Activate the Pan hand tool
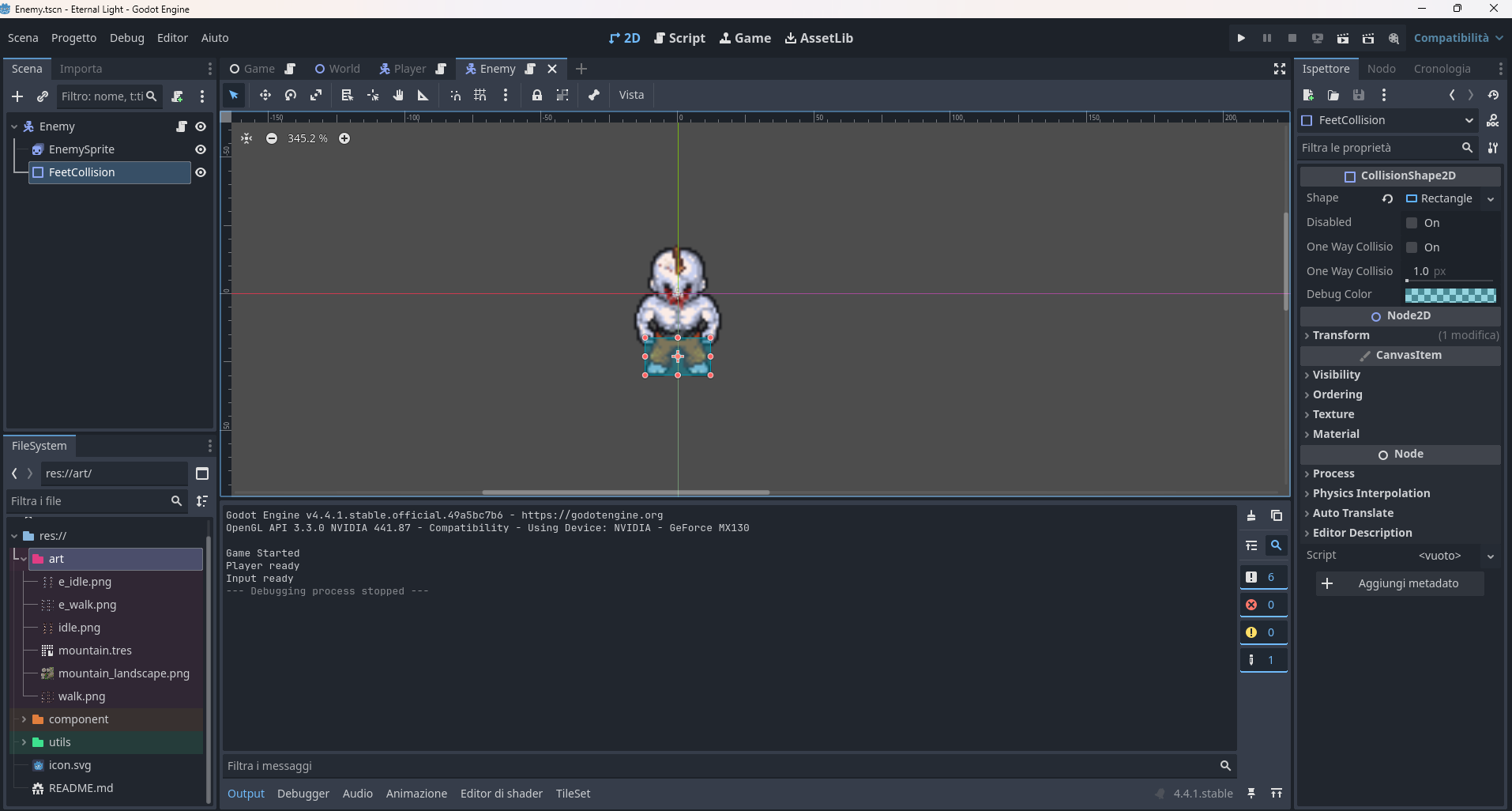 398,95
